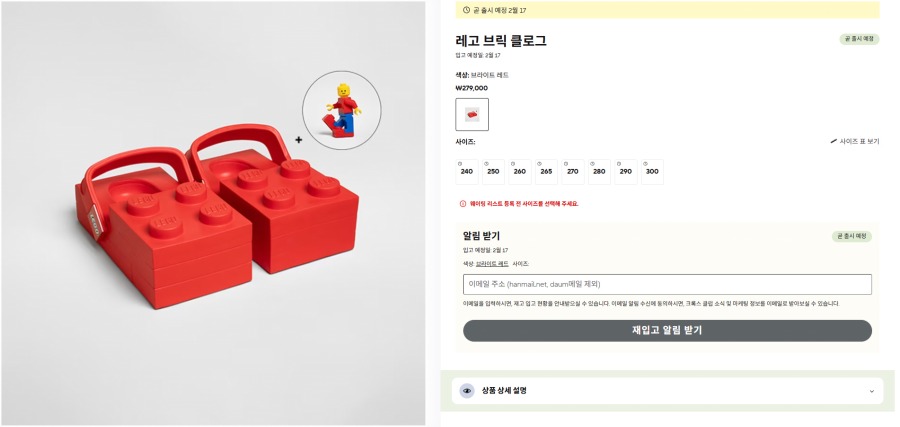Click the plus sign next to the minifigure
Viewport: 900px width, 427px height.
pos(298,140)
